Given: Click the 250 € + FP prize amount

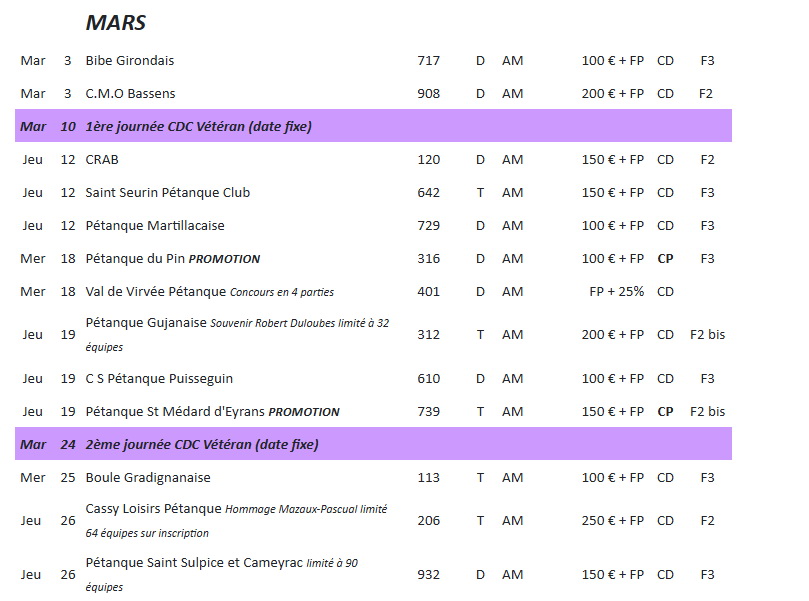Looking at the screenshot, I should click(x=612, y=521).
